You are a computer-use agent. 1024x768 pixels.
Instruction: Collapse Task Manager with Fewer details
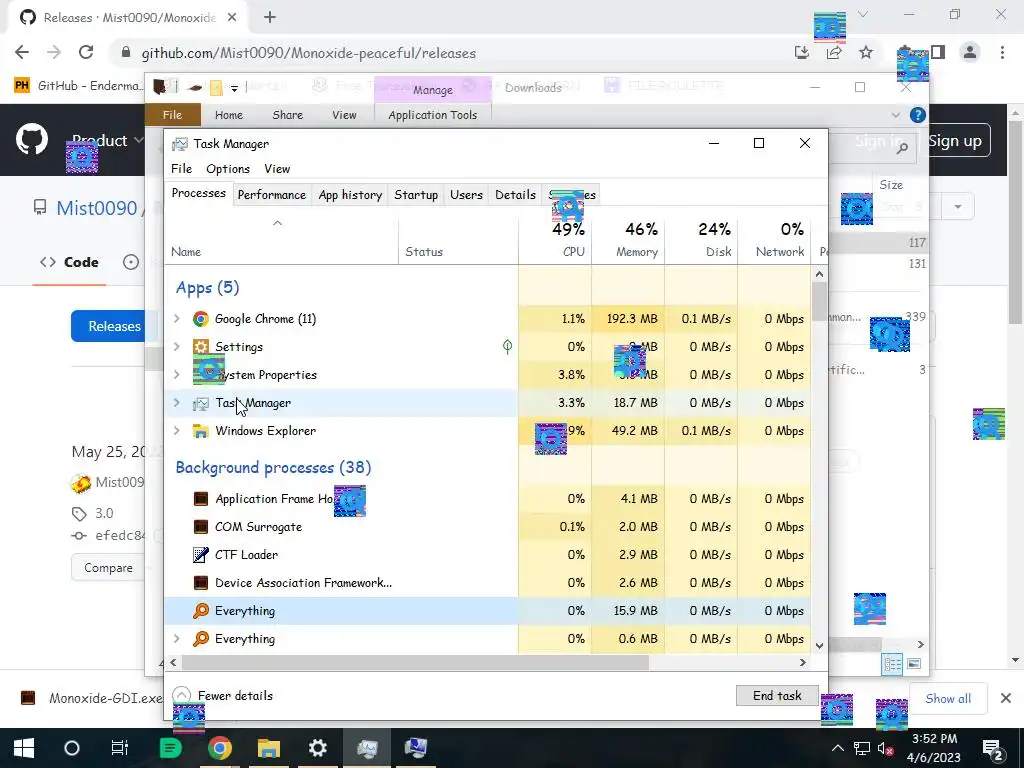(x=223, y=696)
